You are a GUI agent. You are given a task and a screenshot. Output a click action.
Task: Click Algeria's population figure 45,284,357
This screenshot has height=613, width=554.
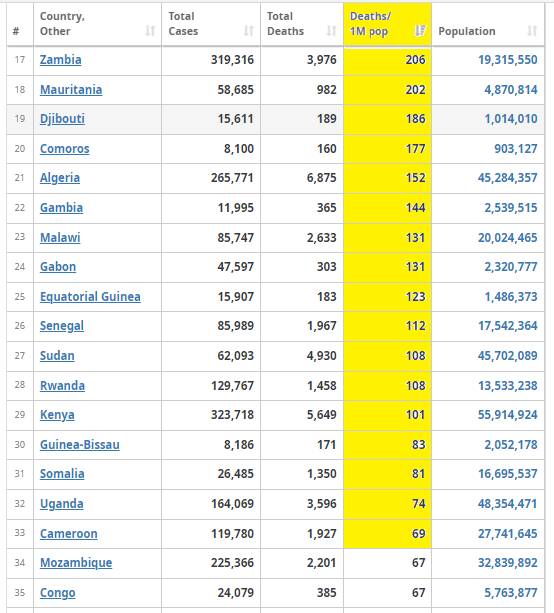coord(507,178)
